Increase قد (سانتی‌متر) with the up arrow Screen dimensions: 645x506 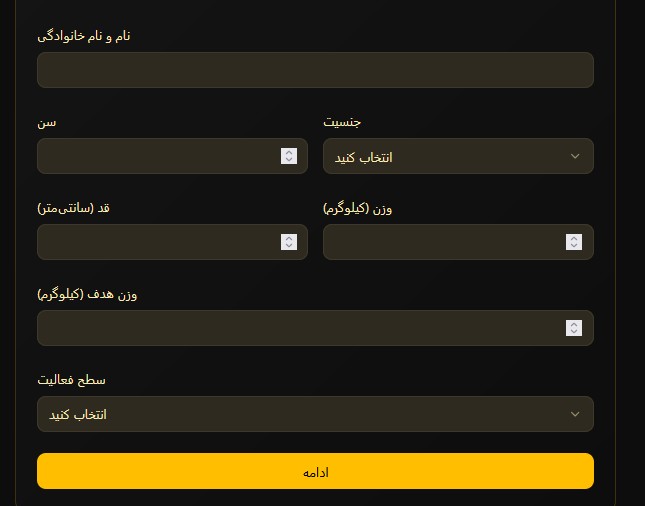click(289, 238)
